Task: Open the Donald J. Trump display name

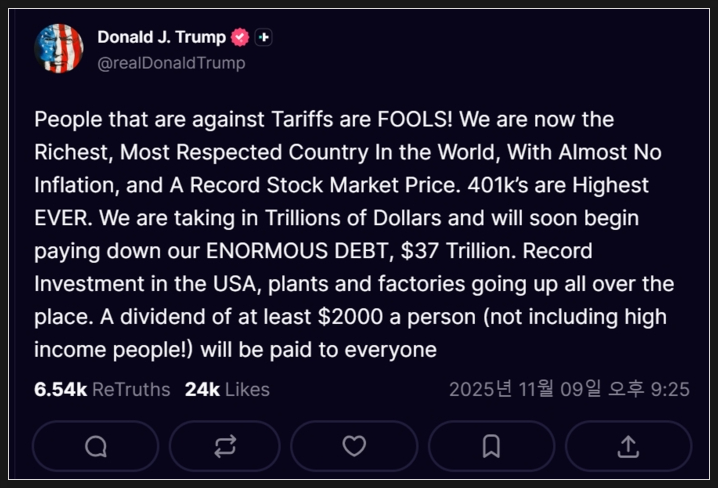Action: pos(162,37)
